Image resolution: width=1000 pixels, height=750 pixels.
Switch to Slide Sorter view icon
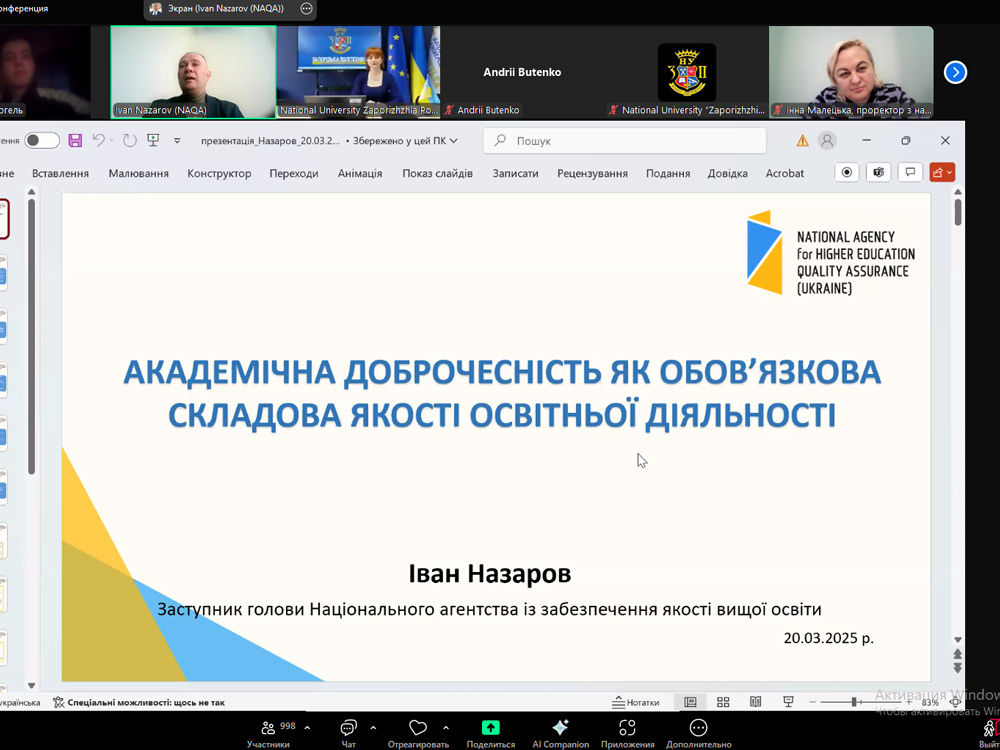point(723,702)
